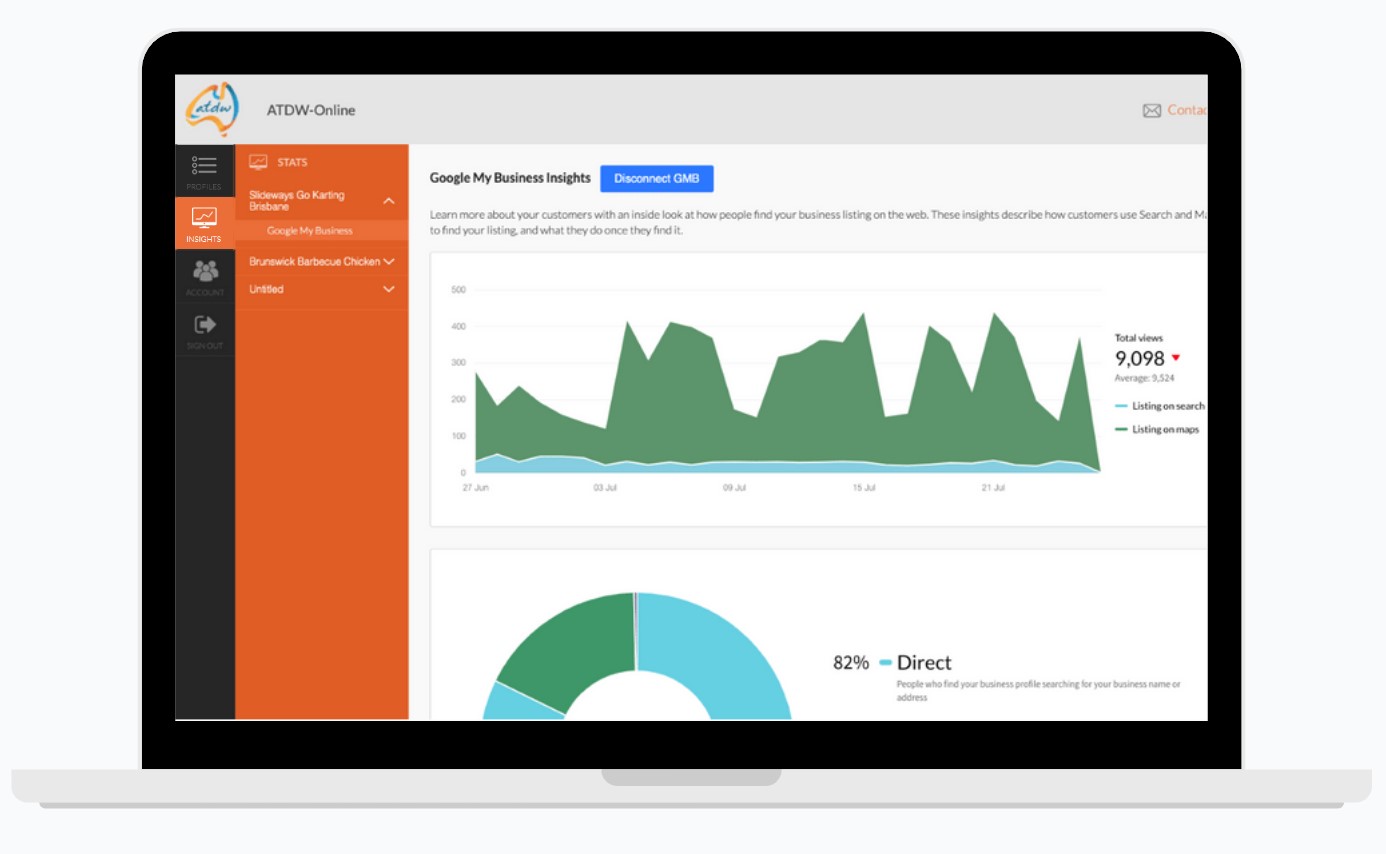Viewport: 1386px width, 854px height.
Task: Select the Insights monitor icon
Action: click(204, 217)
